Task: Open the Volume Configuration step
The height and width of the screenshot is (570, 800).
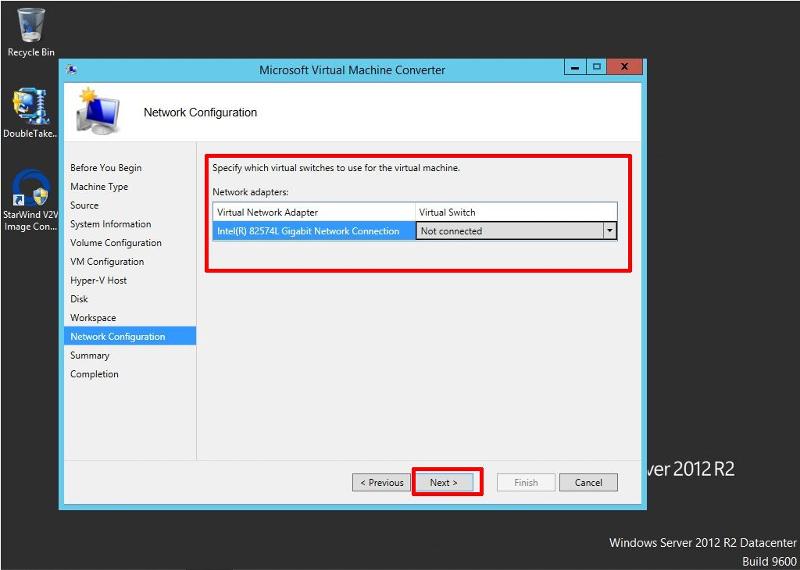Action: [x=116, y=243]
